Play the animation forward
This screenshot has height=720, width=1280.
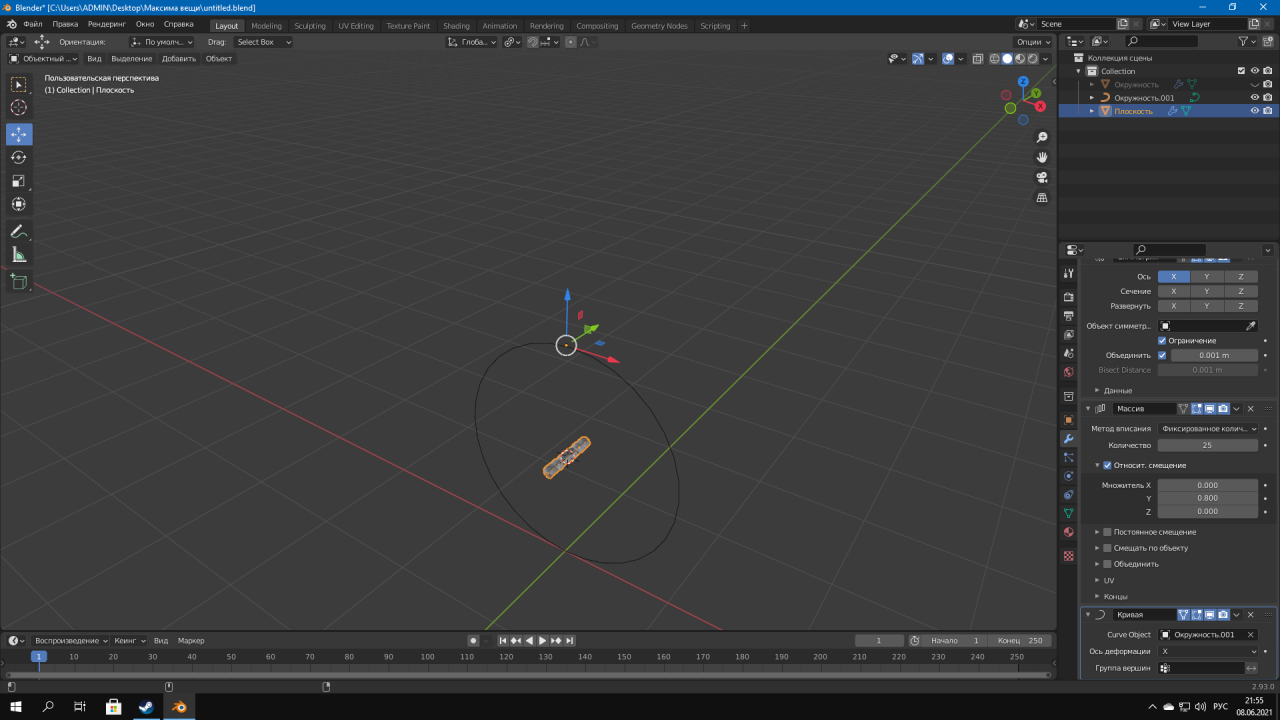click(x=542, y=640)
